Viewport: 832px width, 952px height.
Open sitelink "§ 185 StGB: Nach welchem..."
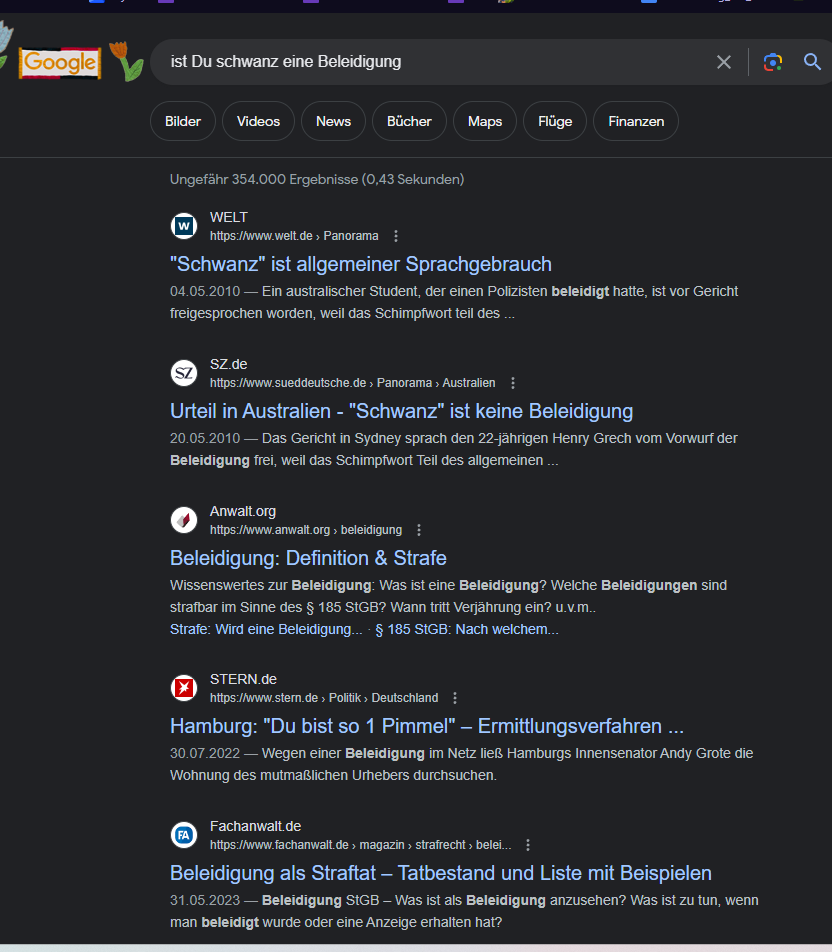point(467,630)
